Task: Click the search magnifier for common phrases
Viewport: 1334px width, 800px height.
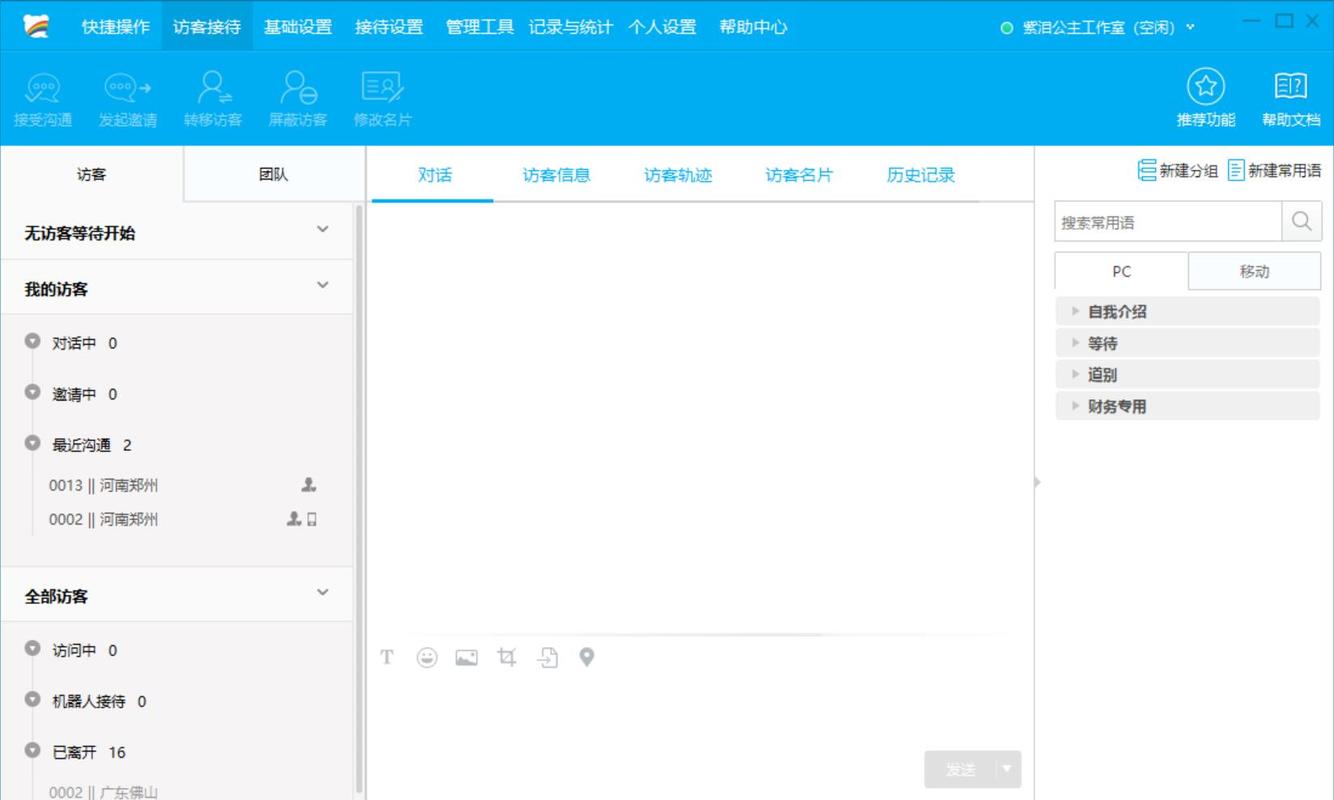Action: pyautogui.click(x=1302, y=221)
